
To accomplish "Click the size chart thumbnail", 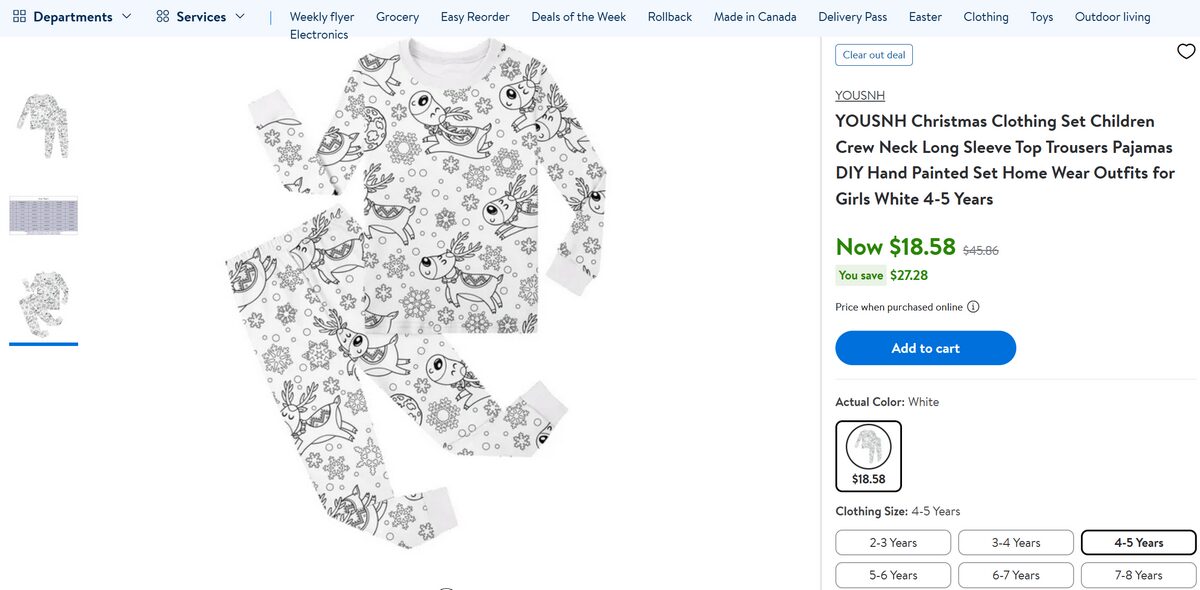I will pyautogui.click(x=43, y=215).
